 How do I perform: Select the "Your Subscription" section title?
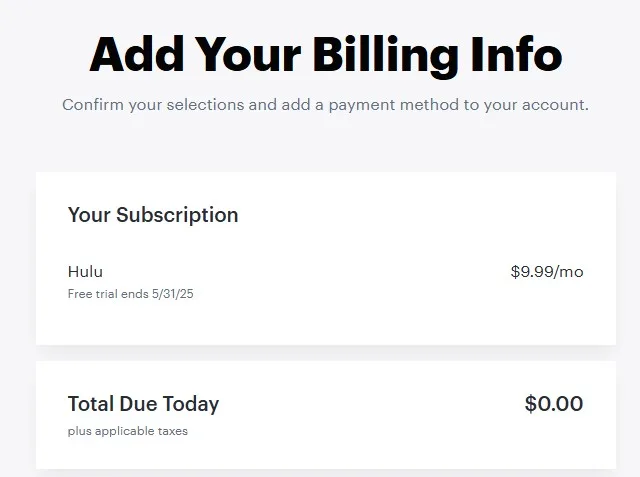pos(153,215)
